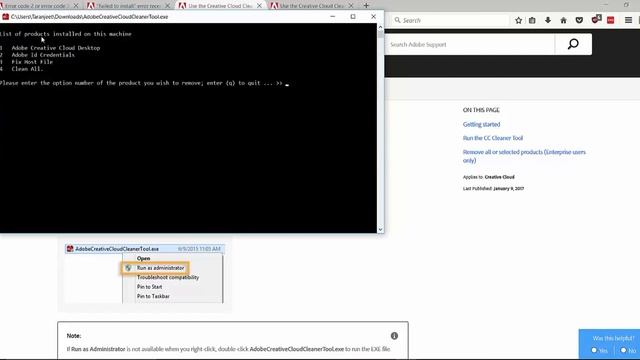
Task: Open the Firefox hamburger menu
Action: tap(629, 20)
